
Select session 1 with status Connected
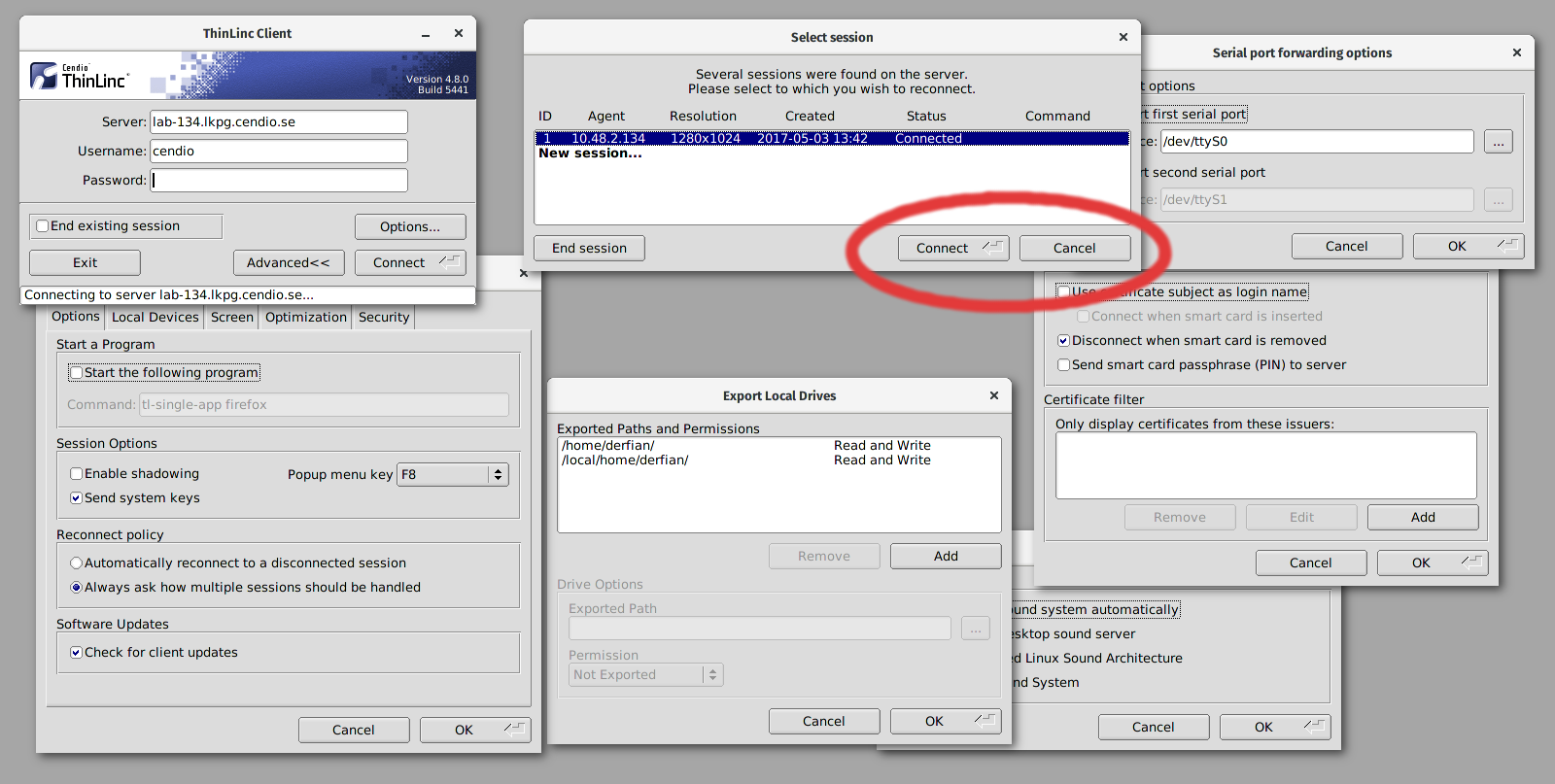pos(832,139)
